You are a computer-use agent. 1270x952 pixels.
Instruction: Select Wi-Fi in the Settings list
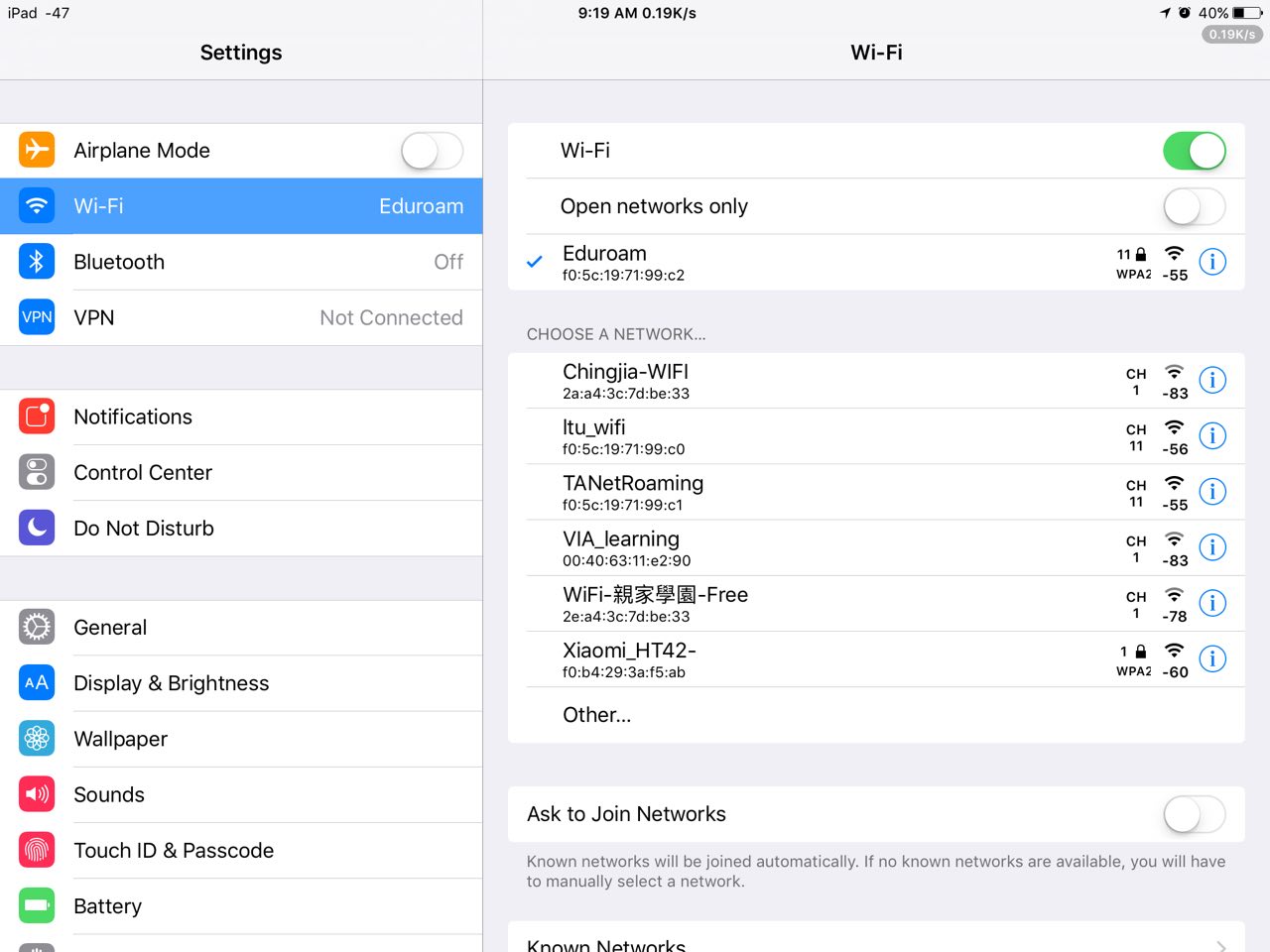241,206
